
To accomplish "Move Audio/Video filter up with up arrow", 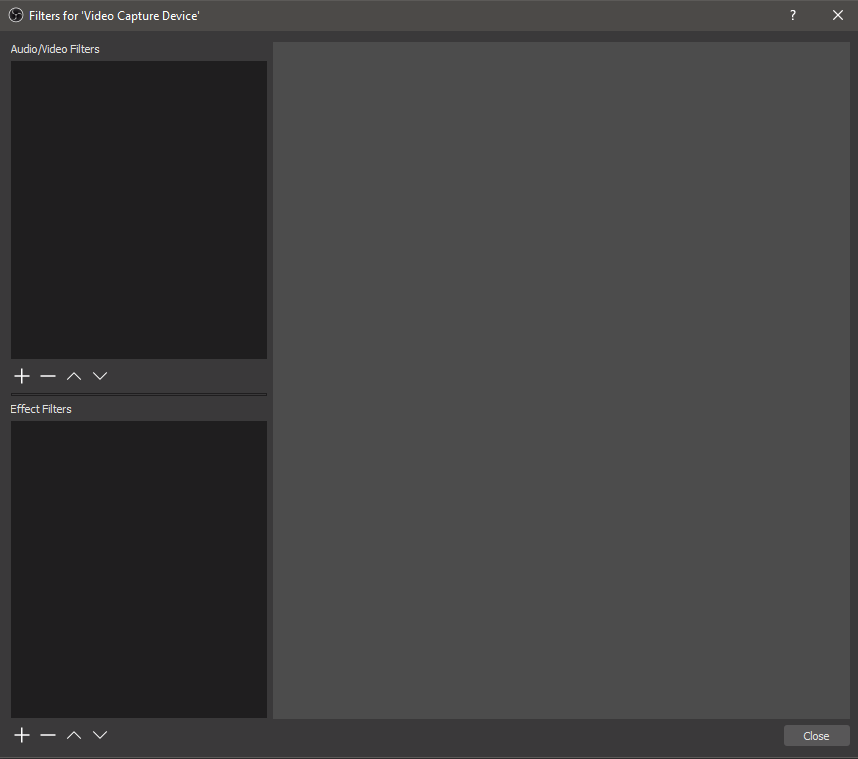I will point(74,376).
